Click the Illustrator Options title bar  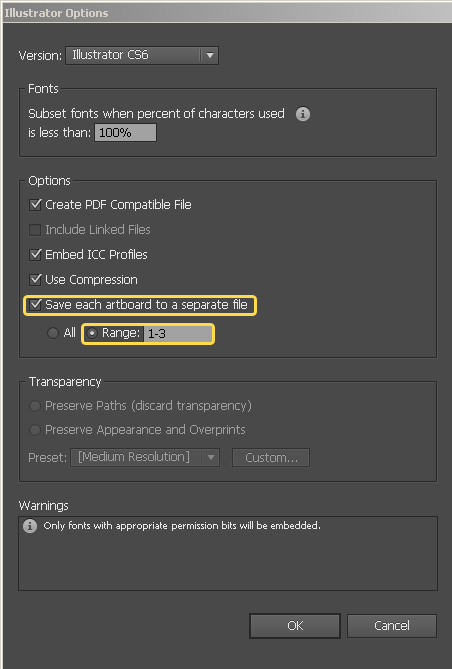(x=226, y=13)
